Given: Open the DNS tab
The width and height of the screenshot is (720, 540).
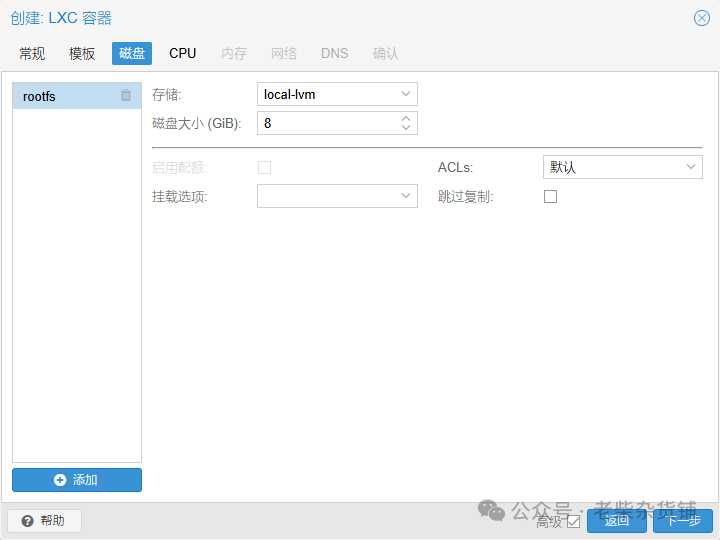Looking at the screenshot, I should (x=334, y=54).
